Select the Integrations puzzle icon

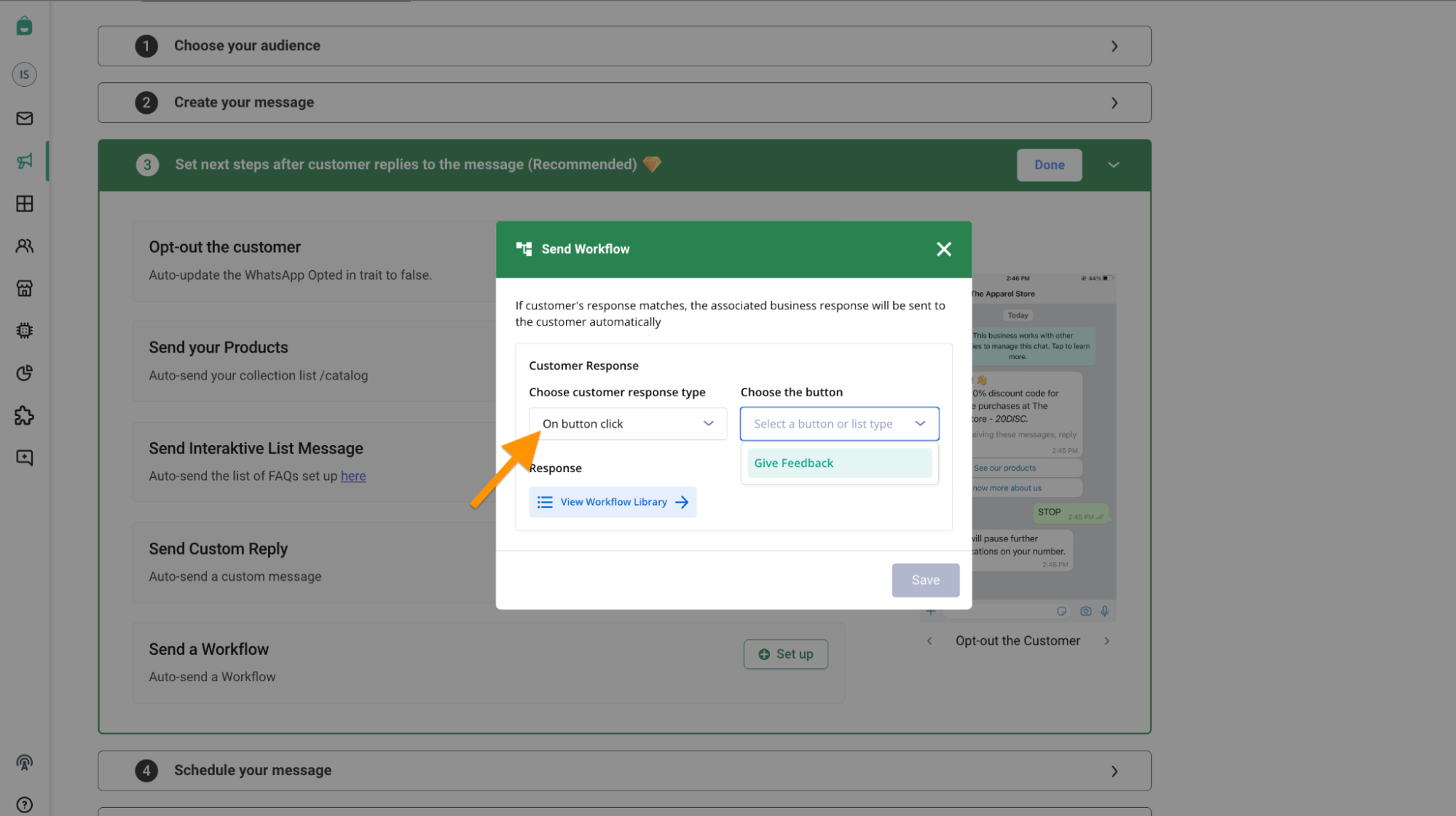pyautogui.click(x=24, y=416)
